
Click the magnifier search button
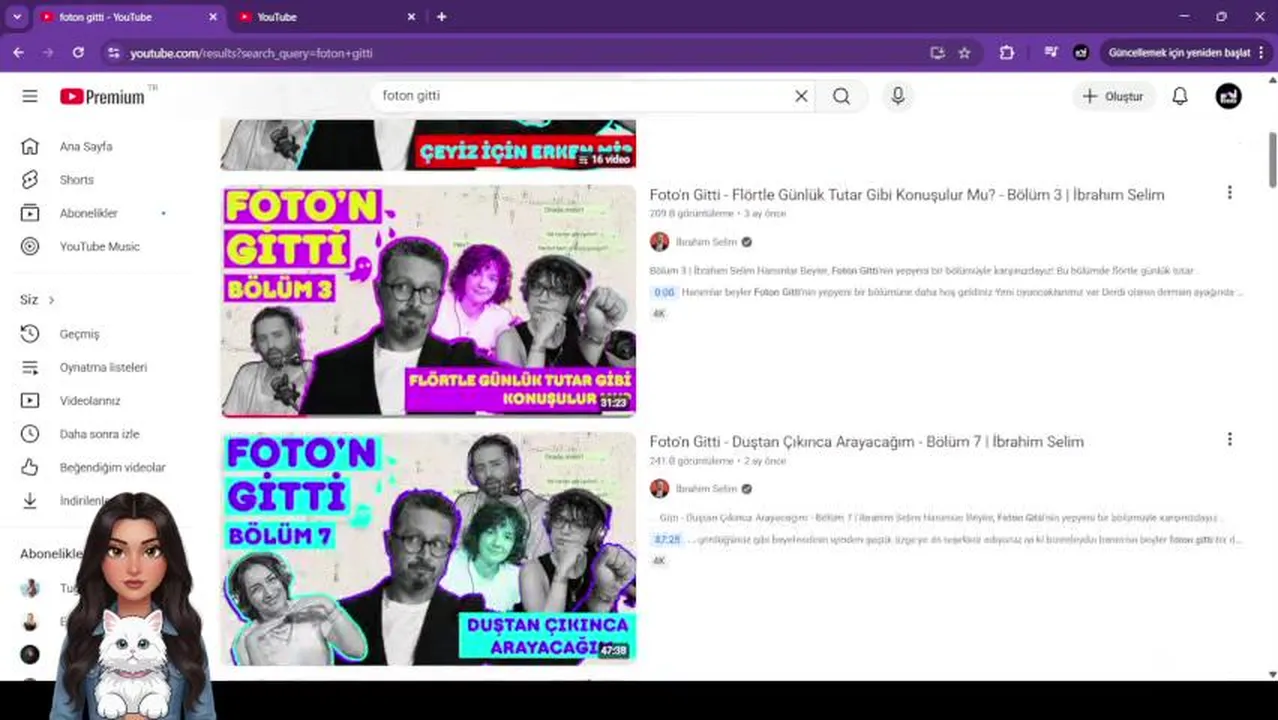click(x=841, y=96)
